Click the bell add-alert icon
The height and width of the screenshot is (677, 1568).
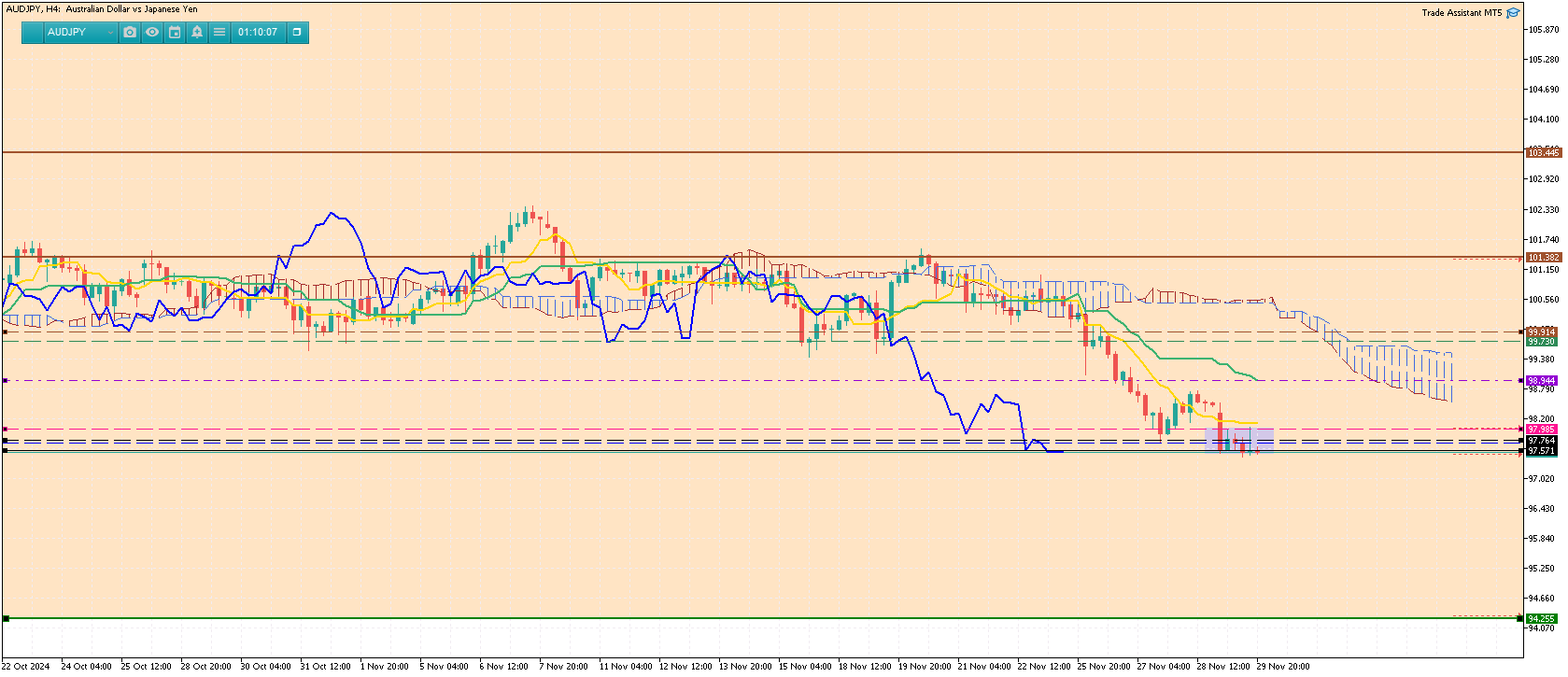[x=197, y=33]
